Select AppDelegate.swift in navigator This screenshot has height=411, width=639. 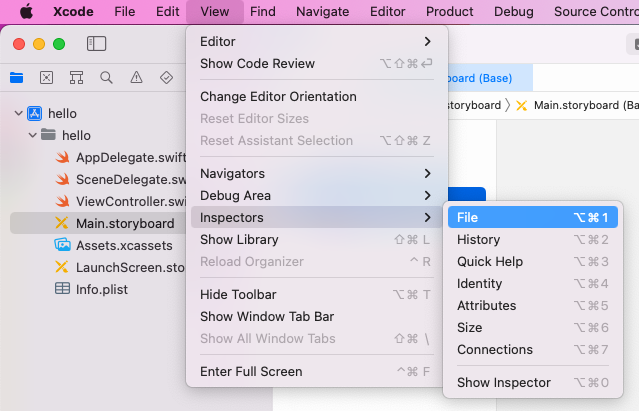(x=131, y=158)
